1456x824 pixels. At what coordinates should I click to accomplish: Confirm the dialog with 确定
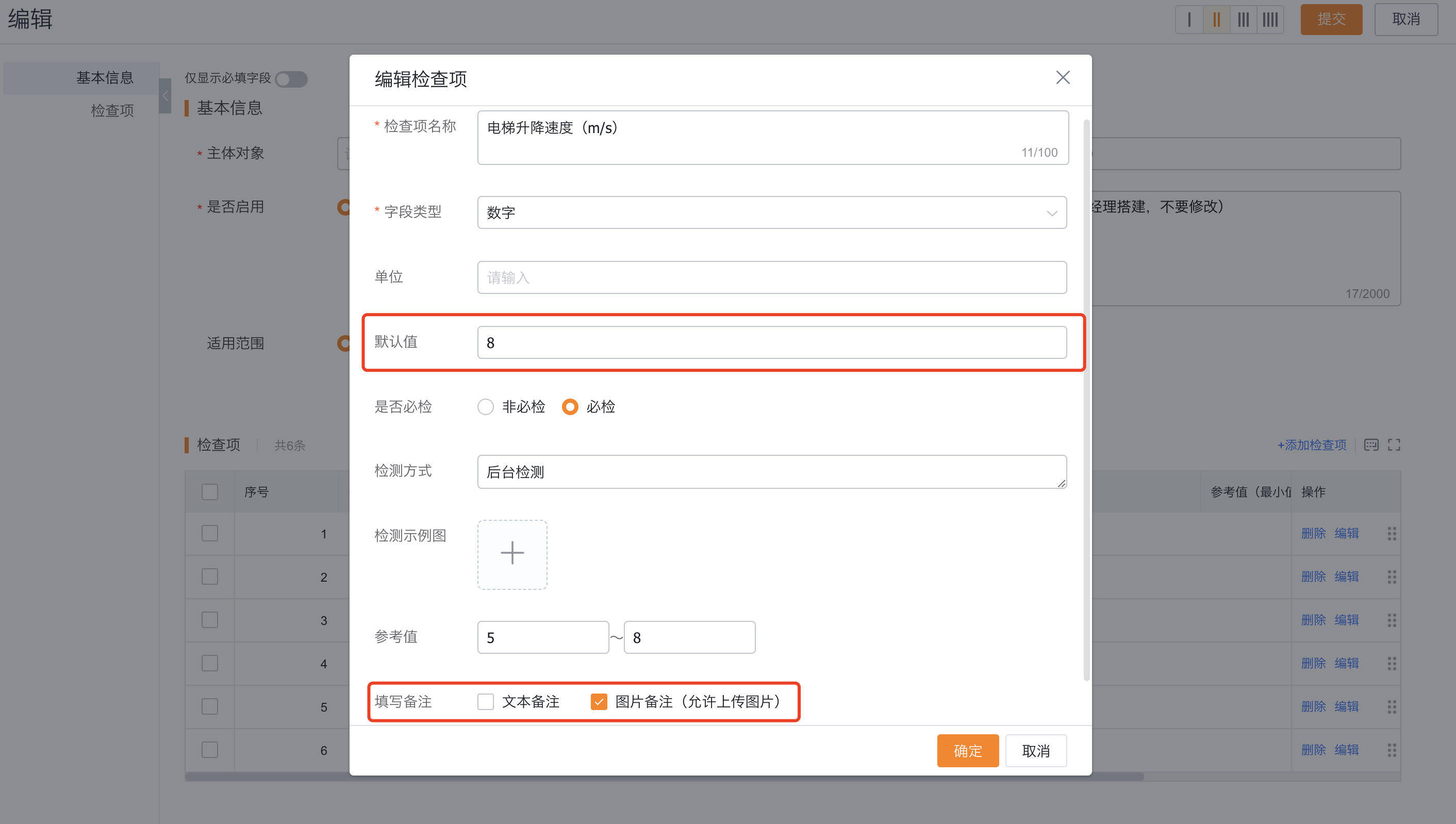(968, 750)
